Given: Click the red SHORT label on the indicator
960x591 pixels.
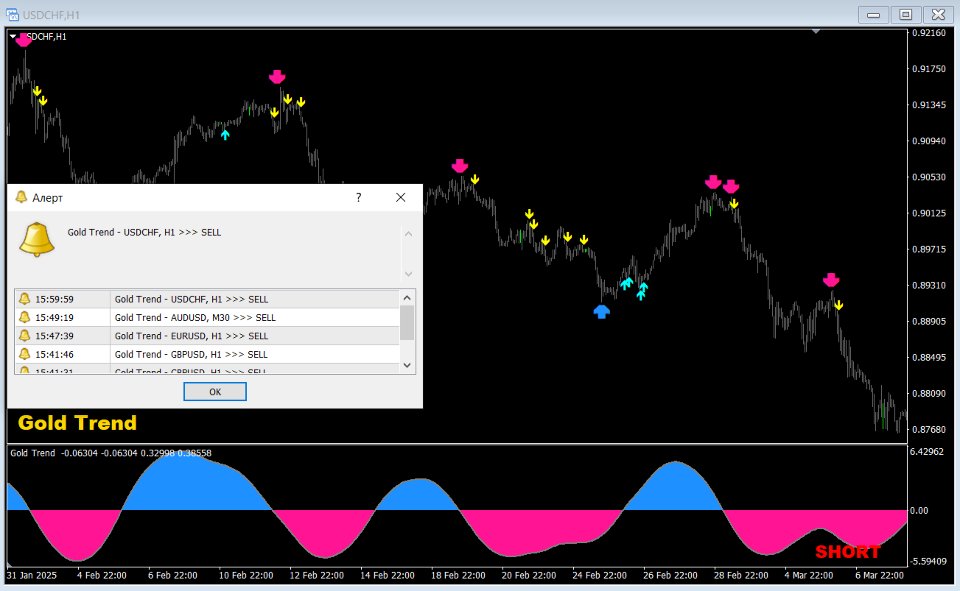Looking at the screenshot, I should click(846, 550).
